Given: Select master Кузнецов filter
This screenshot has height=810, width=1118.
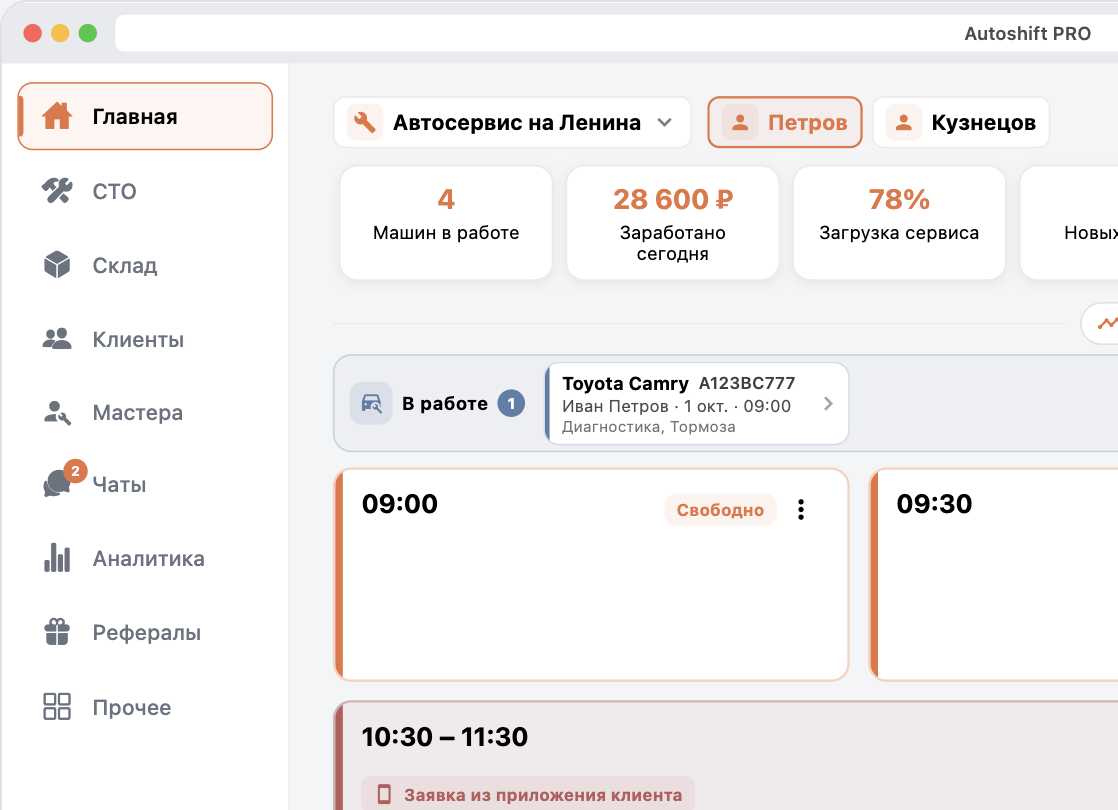Looking at the screenshot, I should click(960, 123).
